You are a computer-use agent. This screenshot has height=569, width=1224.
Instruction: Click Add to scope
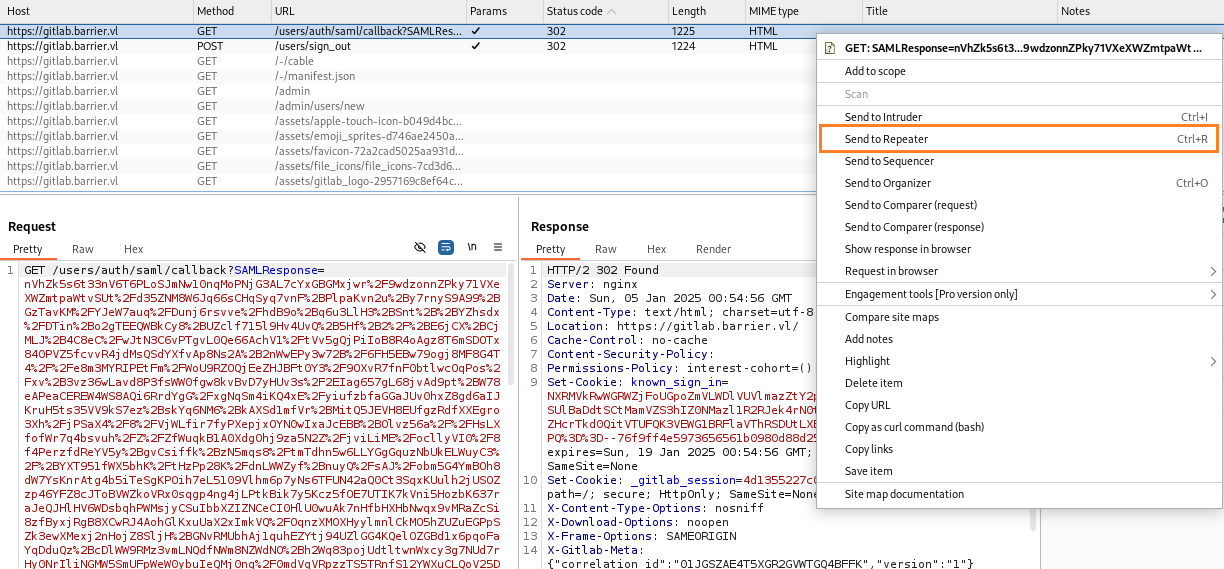tap(1018, 71)
